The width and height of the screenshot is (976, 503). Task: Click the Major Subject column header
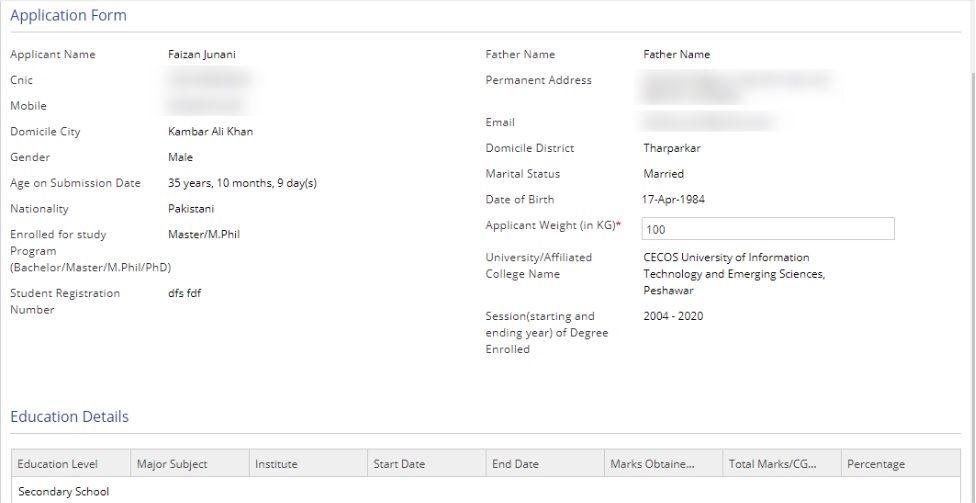click(x=172, y=464)
